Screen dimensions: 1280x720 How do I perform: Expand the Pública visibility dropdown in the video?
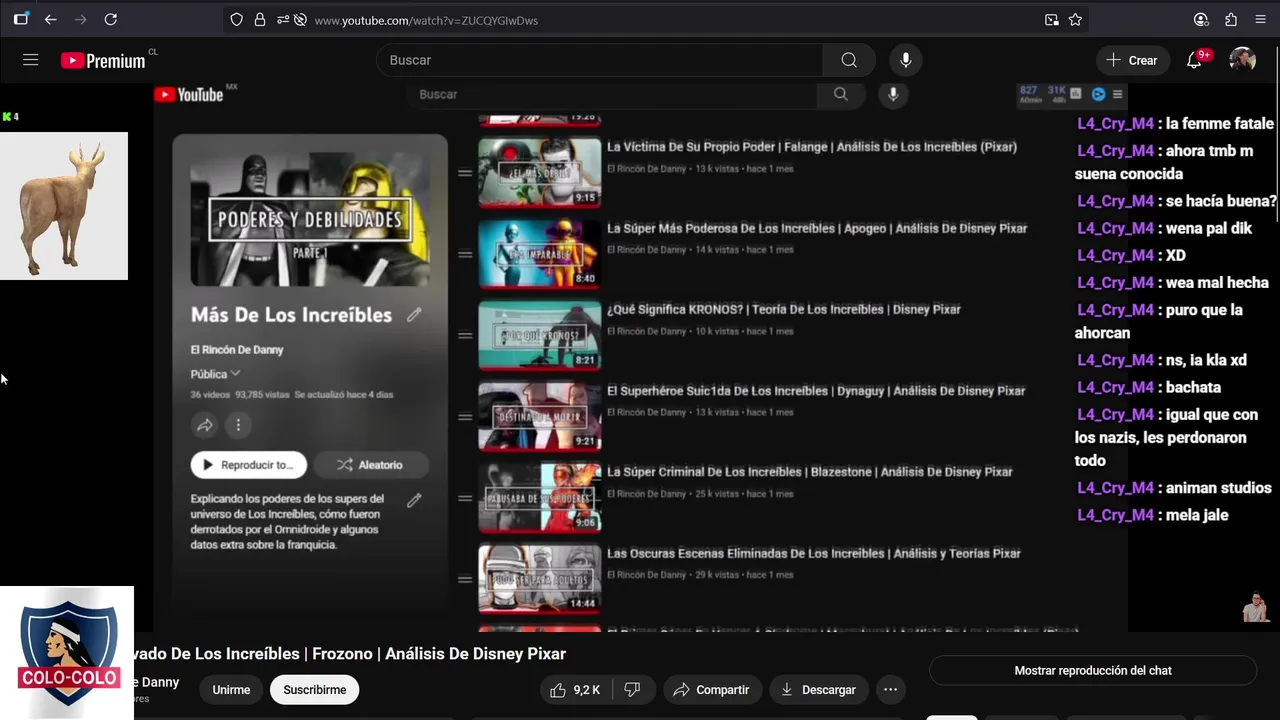coord(215,374)
